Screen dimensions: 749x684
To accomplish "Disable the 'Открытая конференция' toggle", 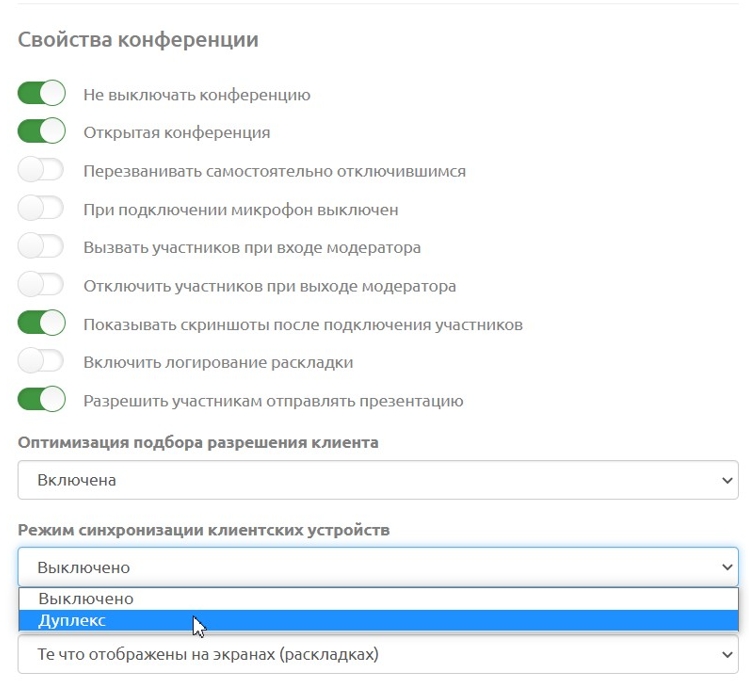I will pos(41,132).
